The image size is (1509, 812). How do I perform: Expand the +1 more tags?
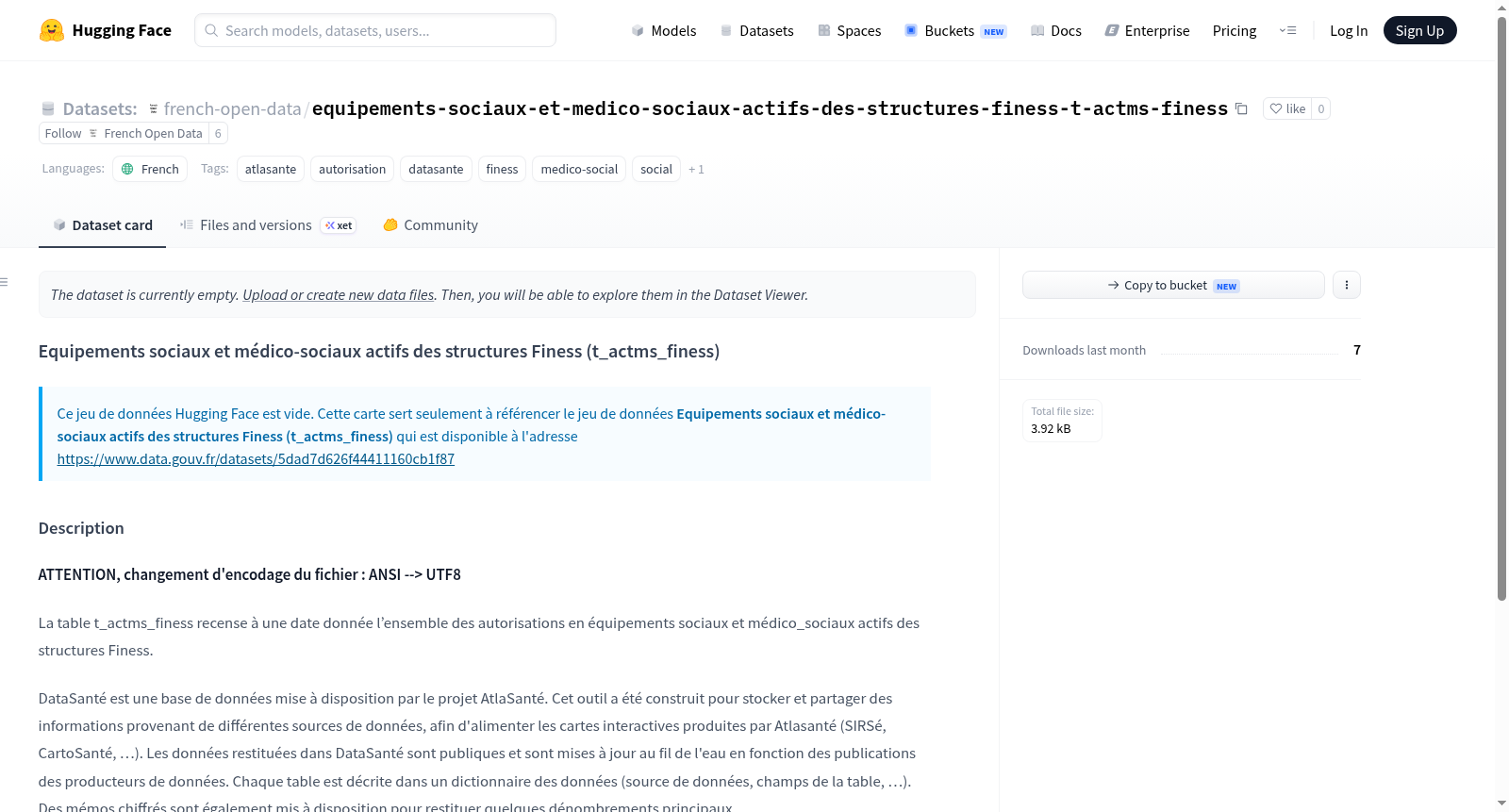pos(696,170)
